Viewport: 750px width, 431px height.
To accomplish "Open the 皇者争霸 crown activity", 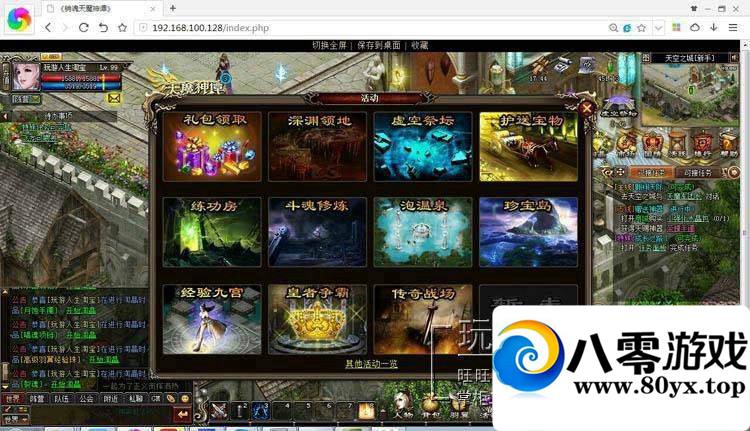I will [x=318, y=320].
